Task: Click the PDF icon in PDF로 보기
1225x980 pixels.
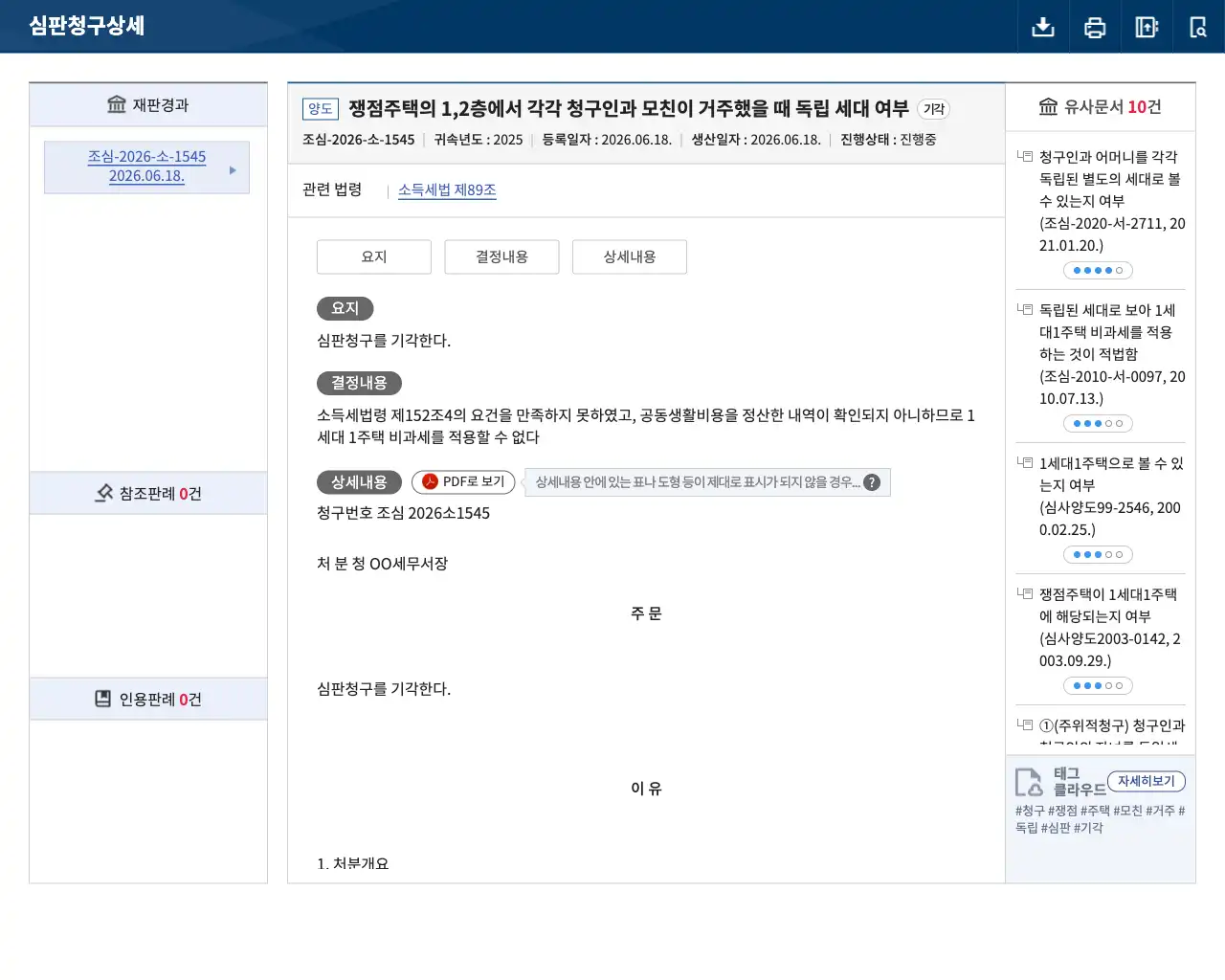Action: click(431, 481)
